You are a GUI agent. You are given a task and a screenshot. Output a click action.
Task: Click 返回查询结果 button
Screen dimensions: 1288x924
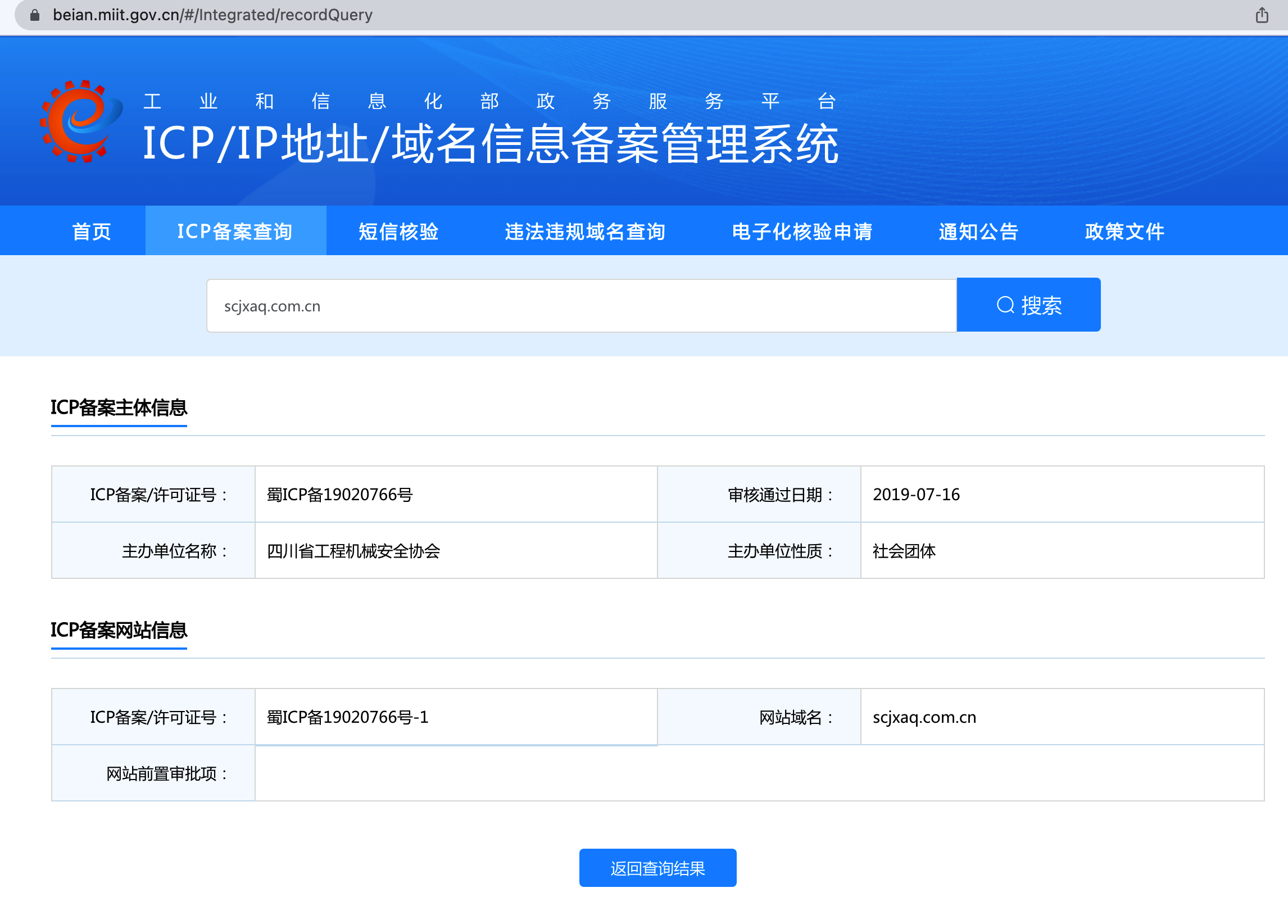tap(657, 868)
